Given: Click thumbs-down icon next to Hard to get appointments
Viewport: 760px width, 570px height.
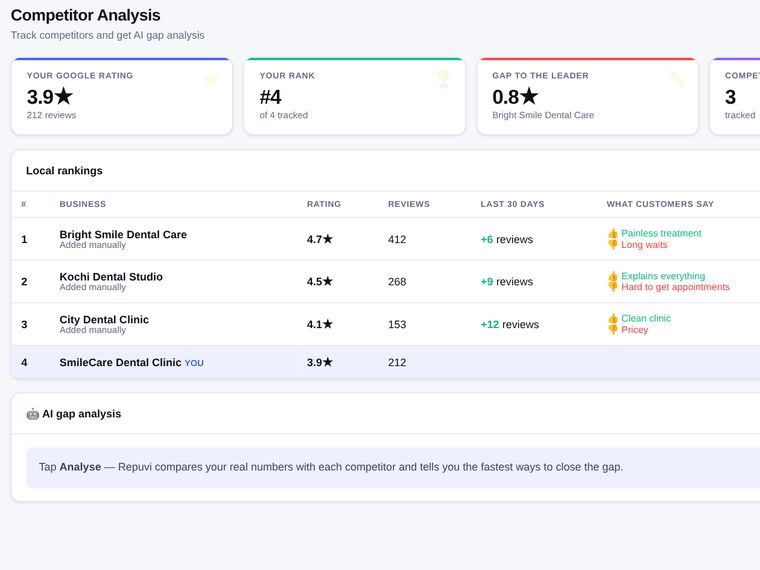Looking at the screenshot, I should point(613,287).
